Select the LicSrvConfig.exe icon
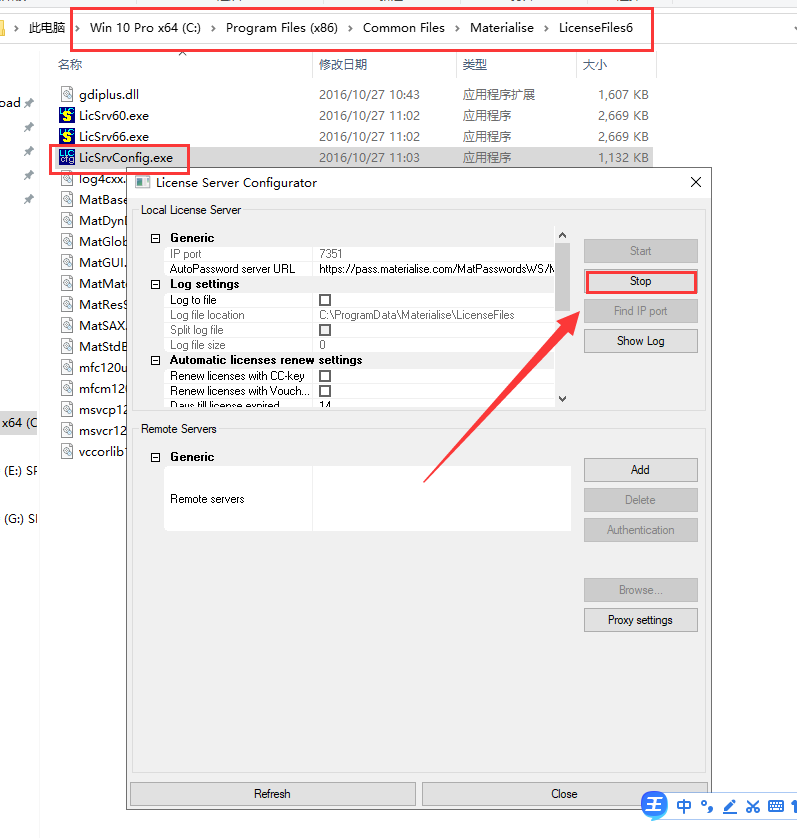Viewport: 797px width, 838px height. [x=67, y=157]
